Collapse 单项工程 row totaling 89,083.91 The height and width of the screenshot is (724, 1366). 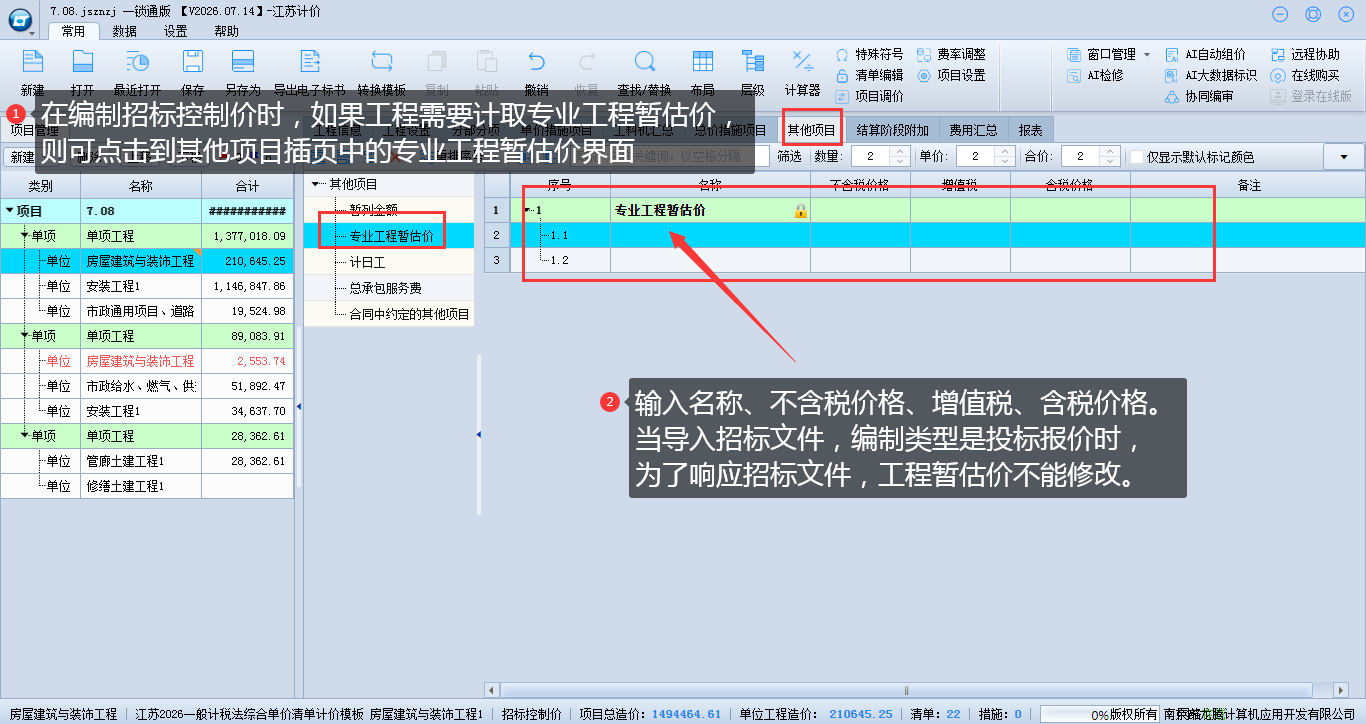pyautogui.click(x=25, y=336)
